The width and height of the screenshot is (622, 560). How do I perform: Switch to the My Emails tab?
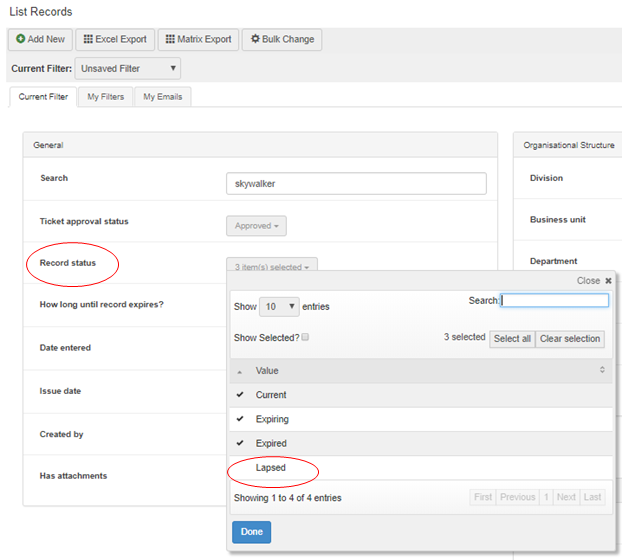pos(163,97)
